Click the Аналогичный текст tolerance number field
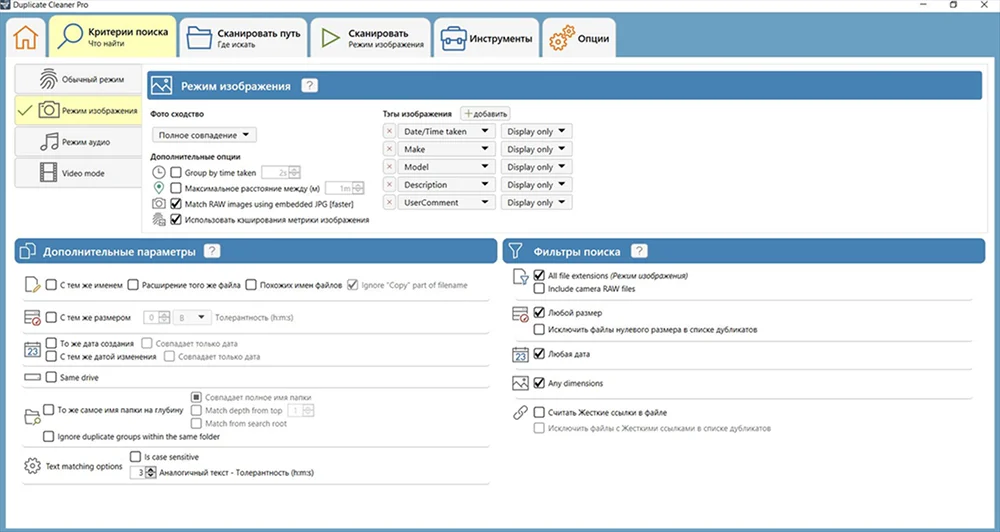 click(x=136, y=472)
